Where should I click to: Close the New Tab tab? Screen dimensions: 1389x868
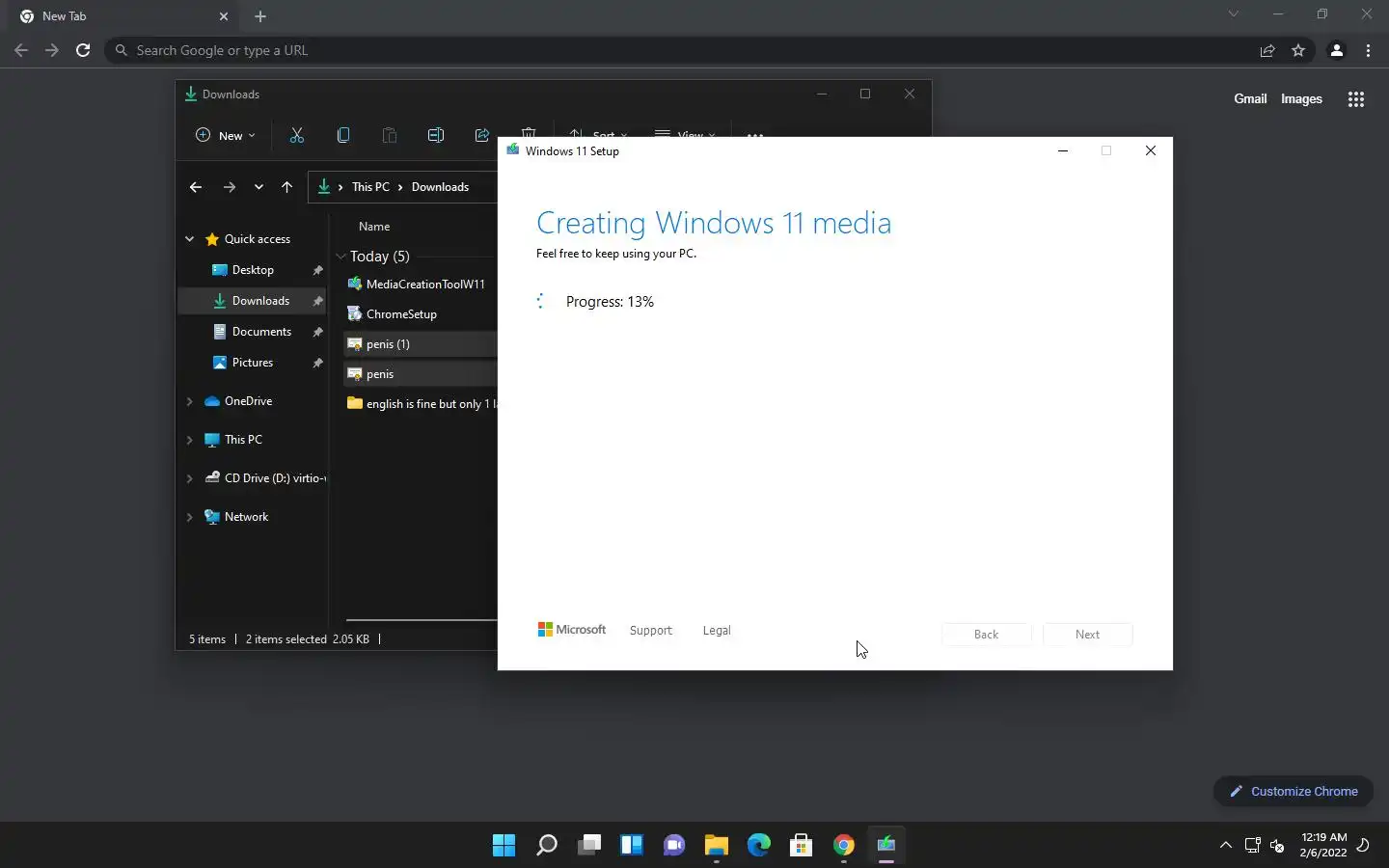(224, 16)
